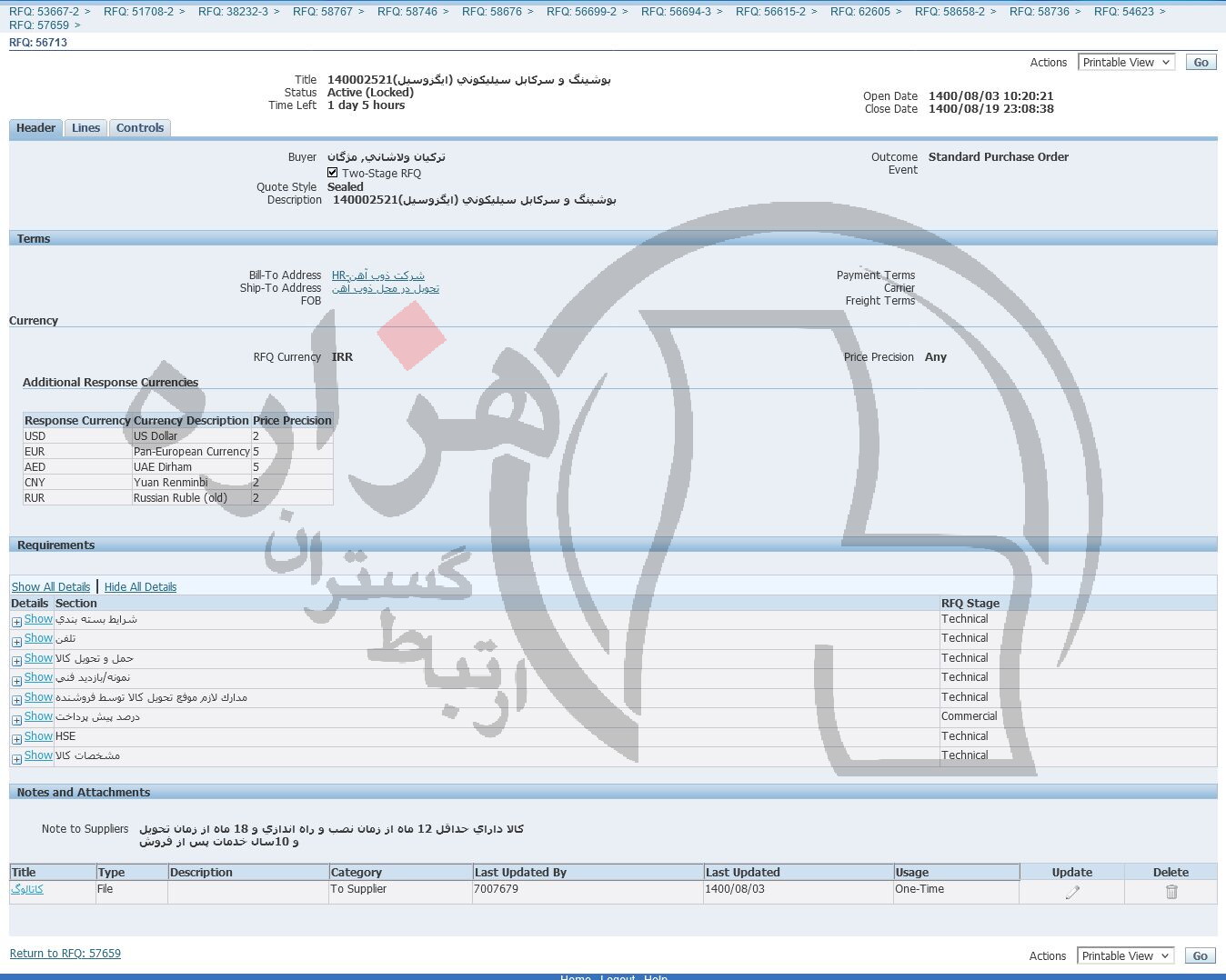
Task: Click the Last Updated By value 7007679
Action: click(496, 889)
